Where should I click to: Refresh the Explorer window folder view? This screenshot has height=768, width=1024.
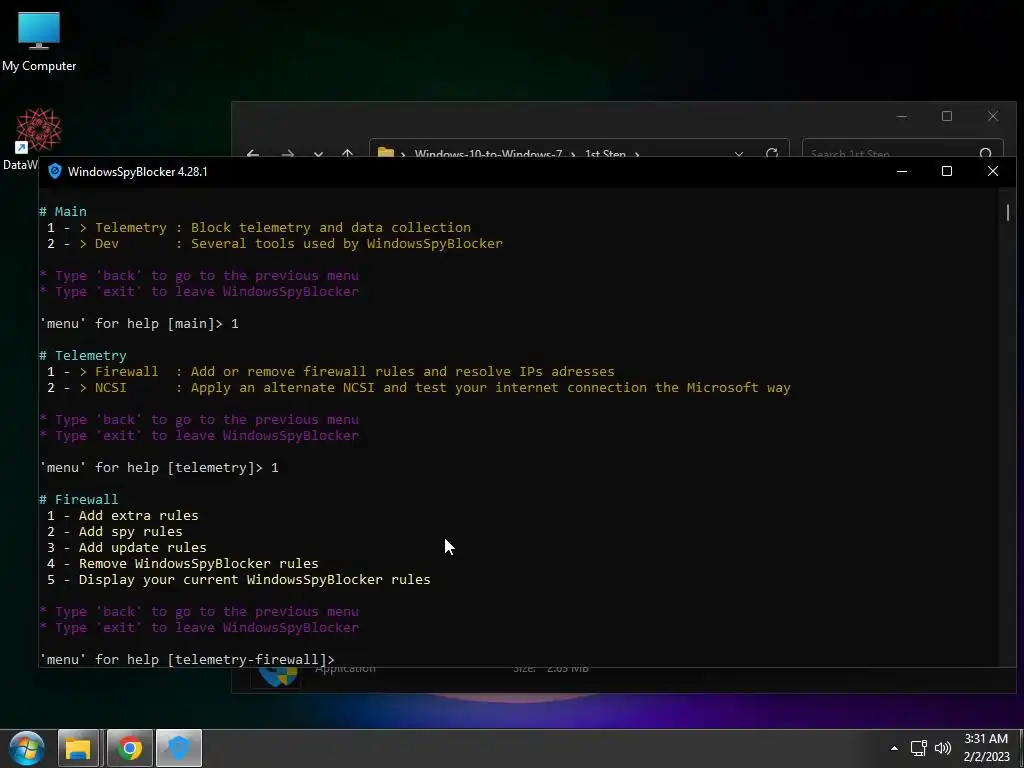(772, 153)
